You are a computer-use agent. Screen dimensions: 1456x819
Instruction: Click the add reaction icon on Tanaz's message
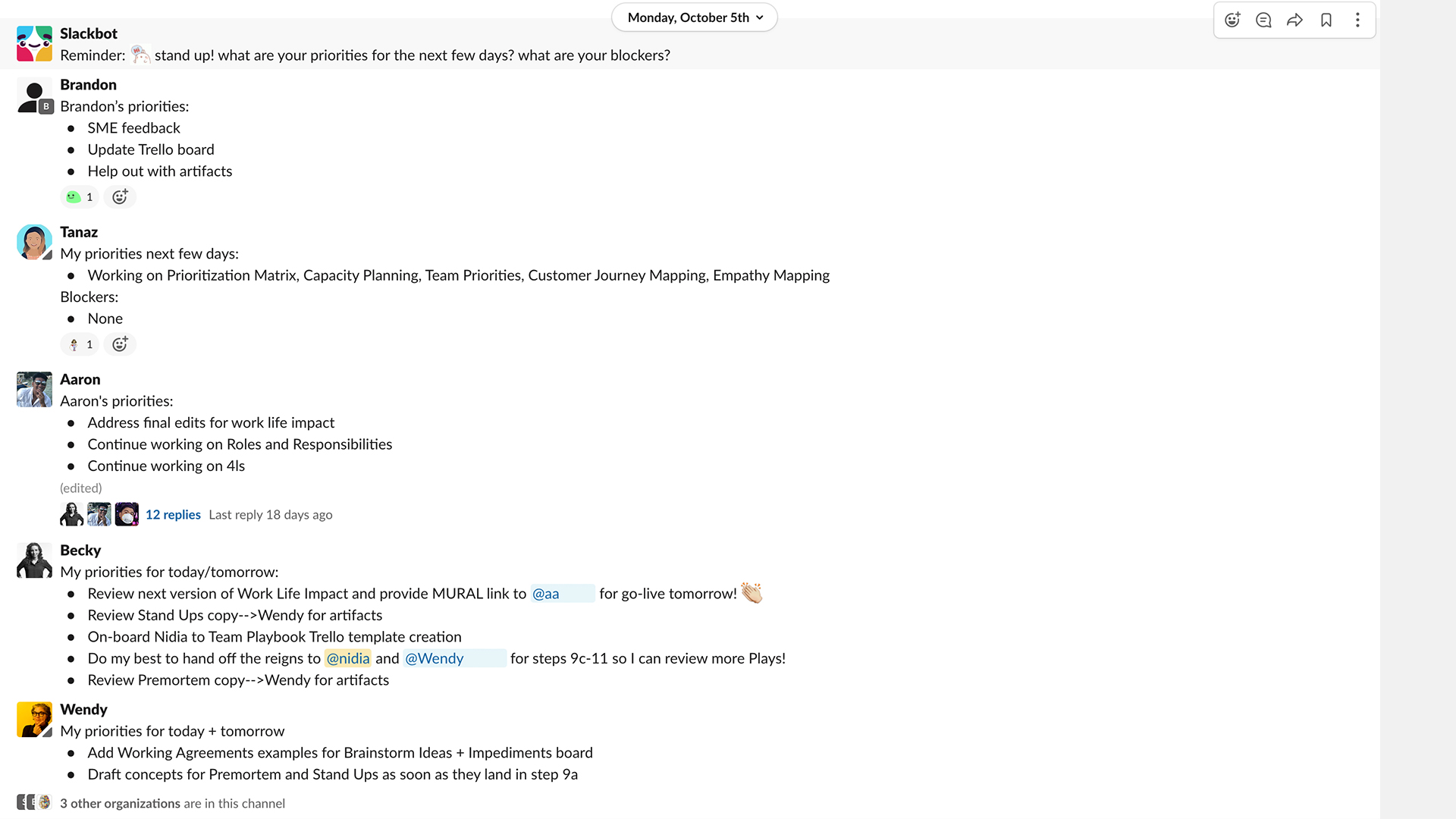point(119,343)
